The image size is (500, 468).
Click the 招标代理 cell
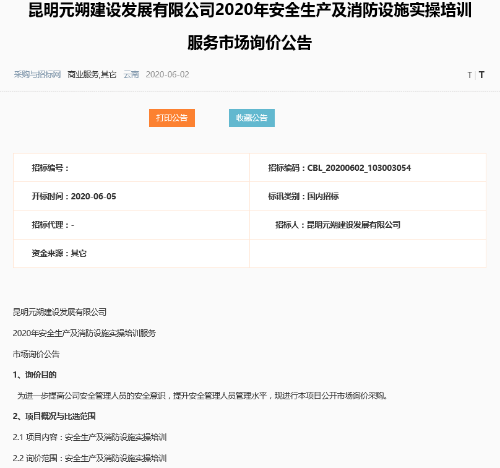[x=131, y=225]
